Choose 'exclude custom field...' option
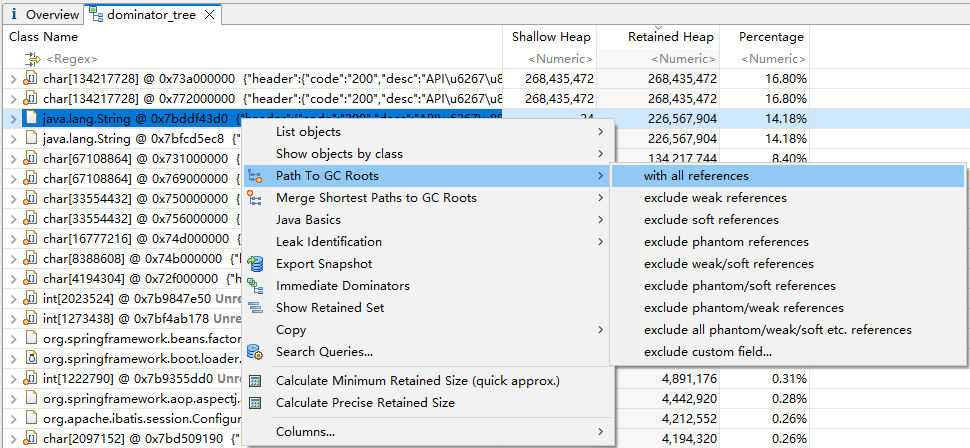970x448 pixels. click(x=788, y=352)
